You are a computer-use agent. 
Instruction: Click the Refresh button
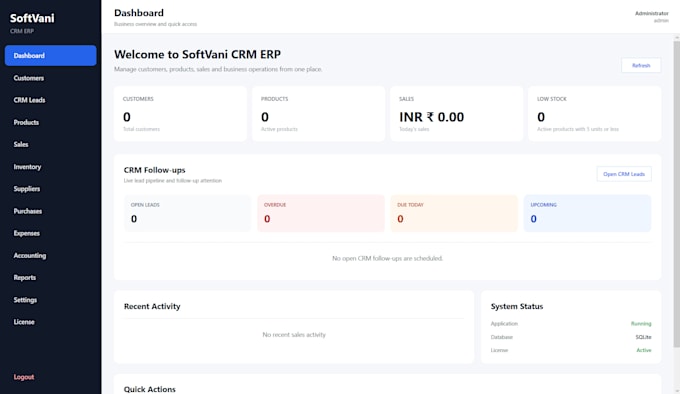click(x=641, y=65)
